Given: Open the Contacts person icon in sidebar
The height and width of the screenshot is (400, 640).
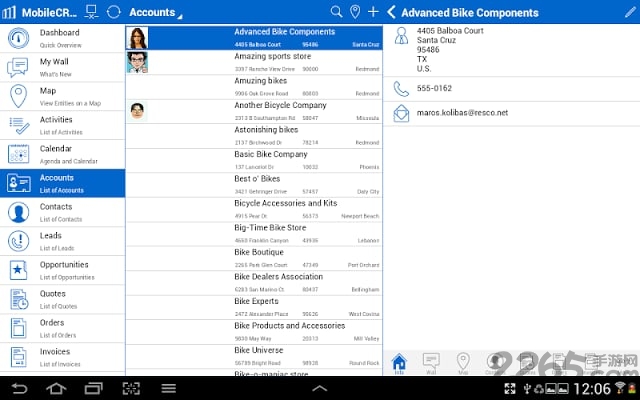Looking at the screenshot, I should [18, 212].
